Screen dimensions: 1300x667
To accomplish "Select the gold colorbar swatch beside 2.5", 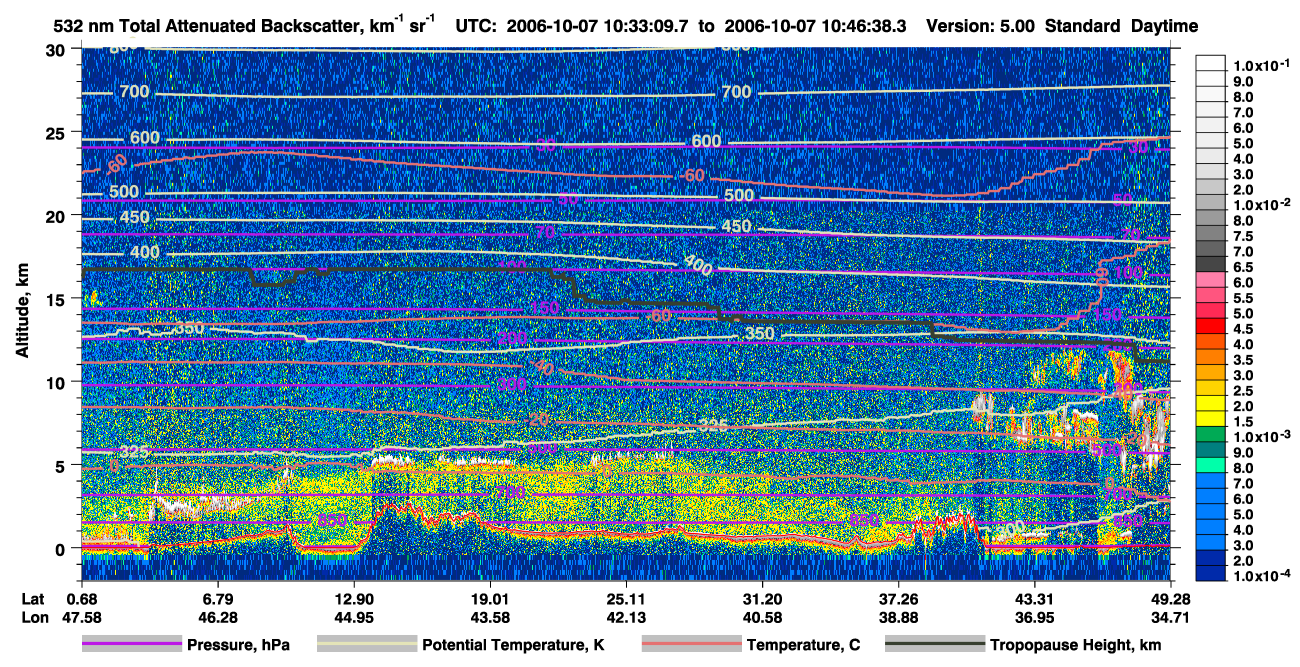I will coord(1211,390).
